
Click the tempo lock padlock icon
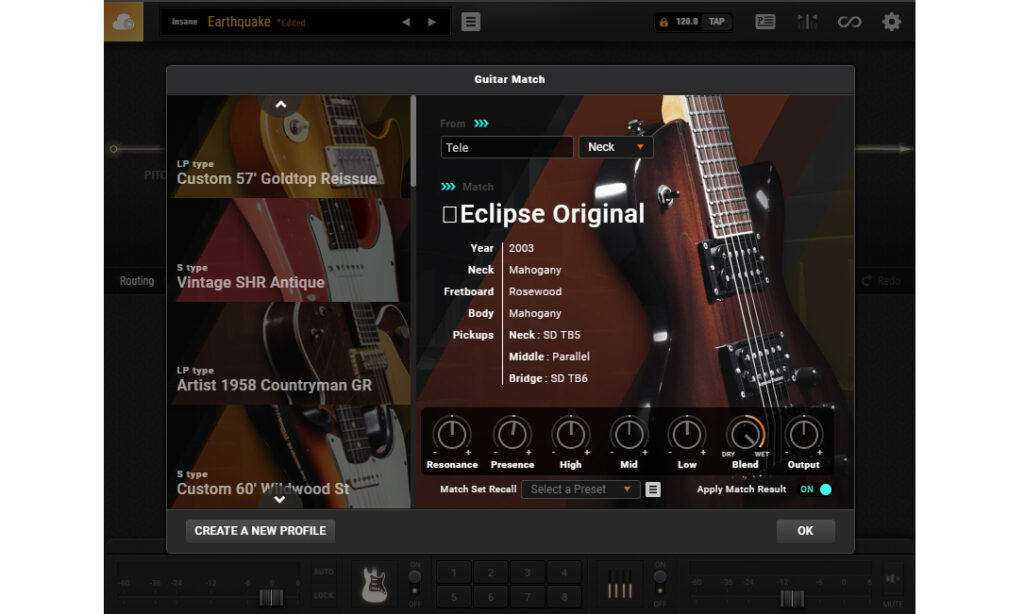[664, 22]
